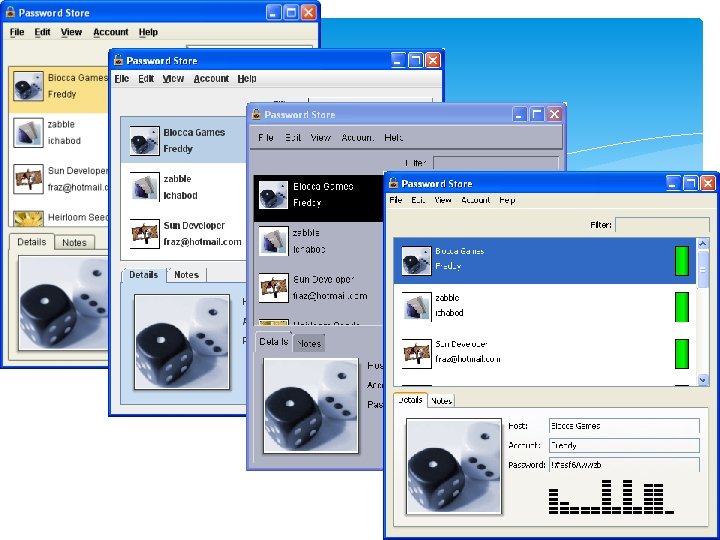
Task: Click the Account field showing Freddy
Action: [x=624, y=445]
